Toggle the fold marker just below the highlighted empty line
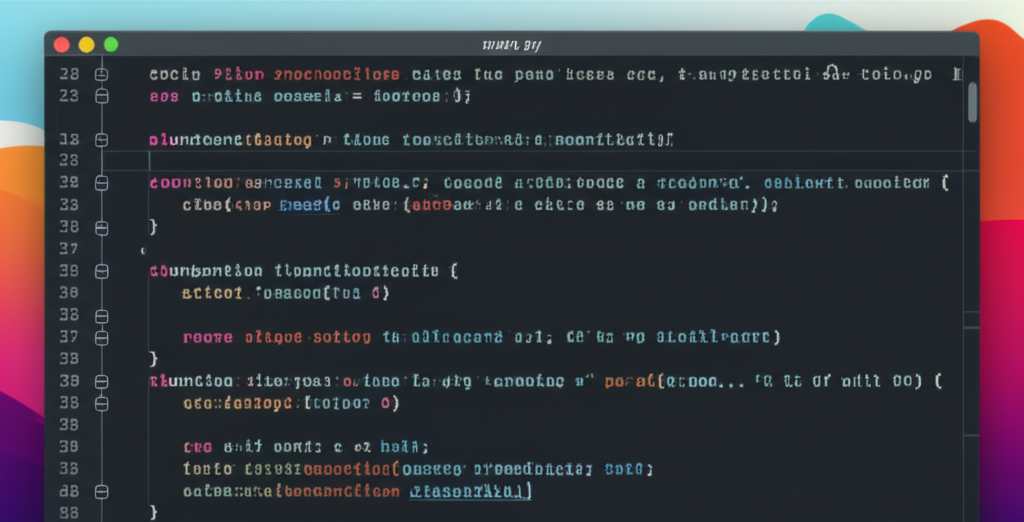1024x522 pixels. pyautogui.click(x=100, y=183)
